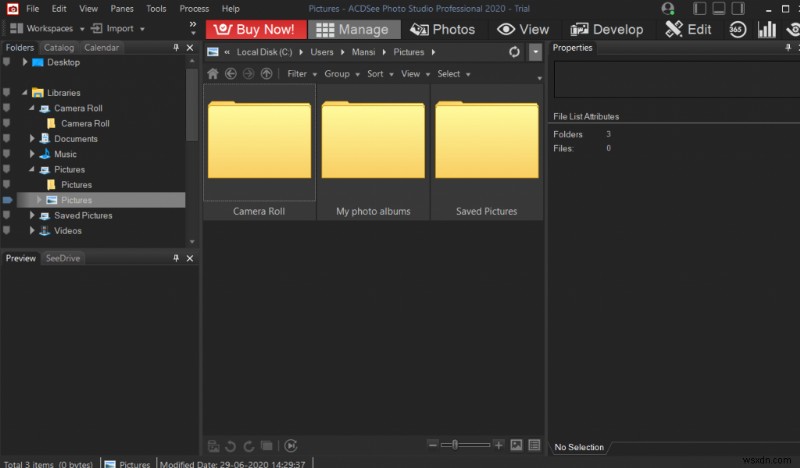Open the Group dropdown
The image size is (800, 468).
click(342, 74)
